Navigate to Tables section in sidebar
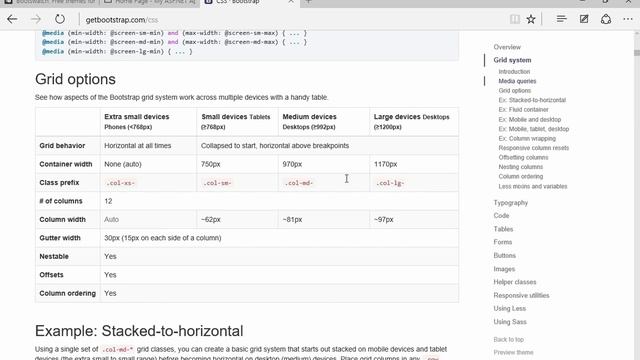The height and width of the screenshot is (360, 640). point(503,229)
